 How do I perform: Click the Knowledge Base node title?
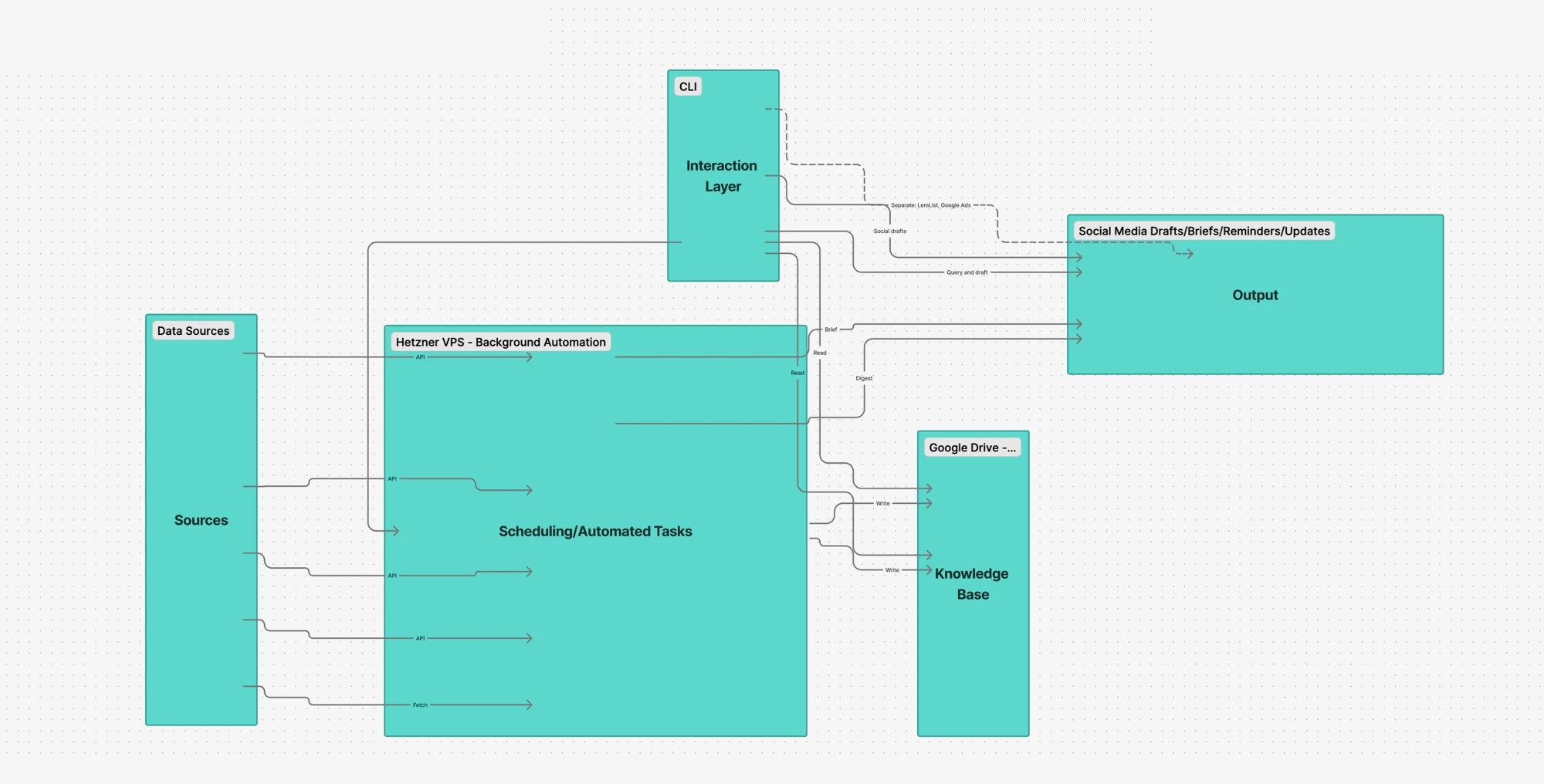[x=972, y=584]
